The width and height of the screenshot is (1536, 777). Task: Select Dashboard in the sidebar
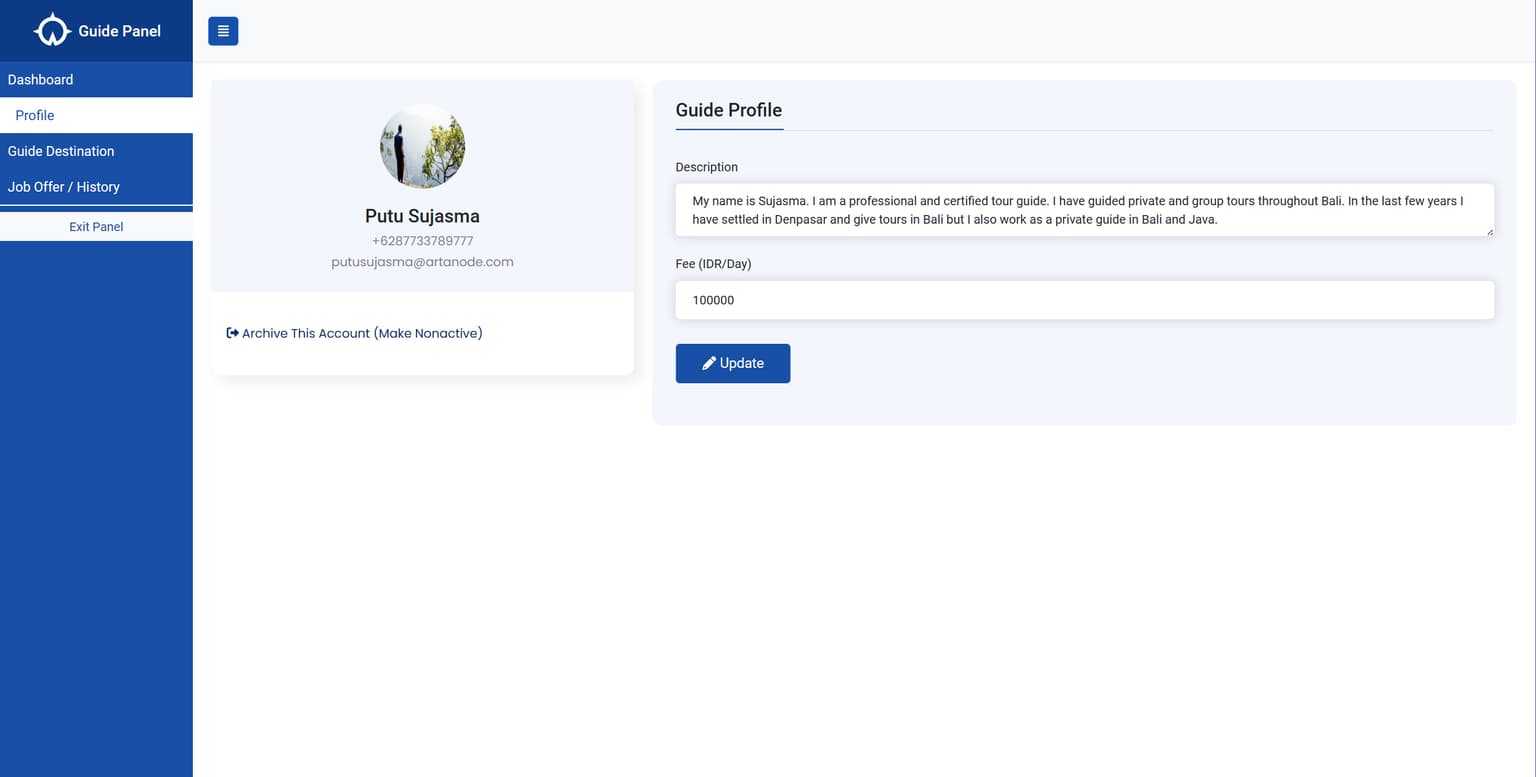tap(40, 79)
